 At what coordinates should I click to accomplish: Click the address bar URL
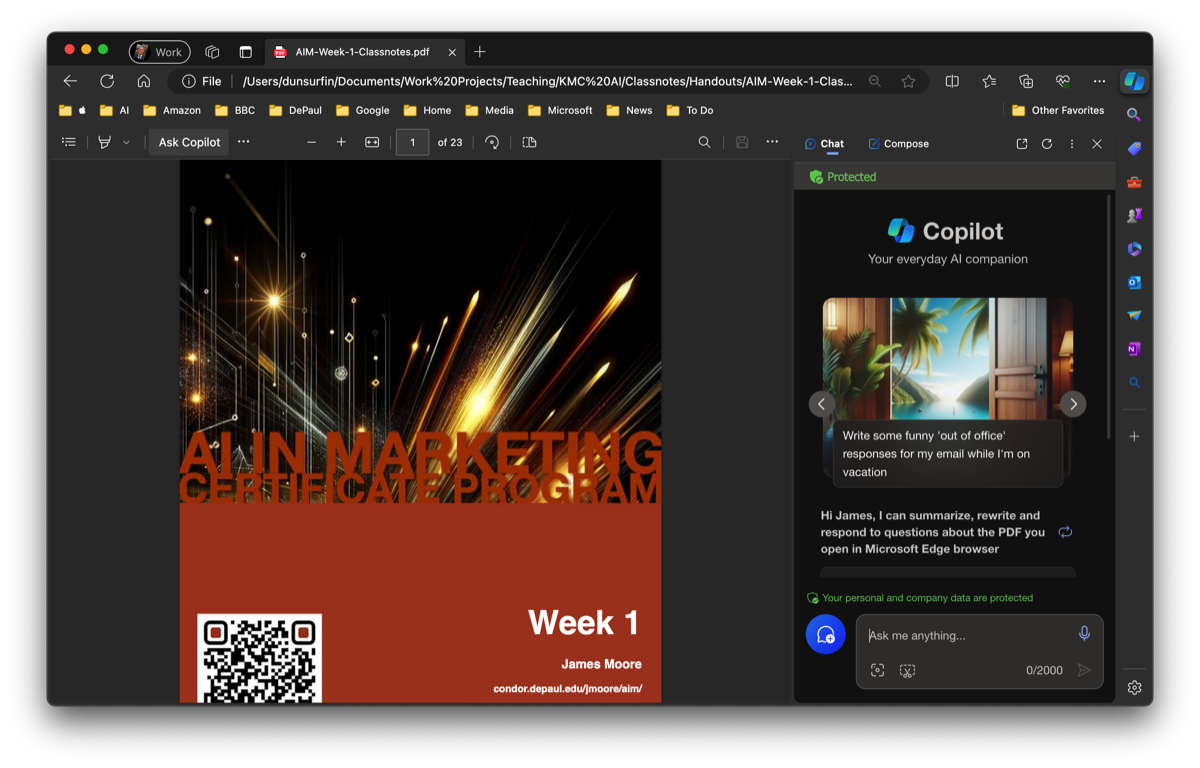tap(547, 81)
